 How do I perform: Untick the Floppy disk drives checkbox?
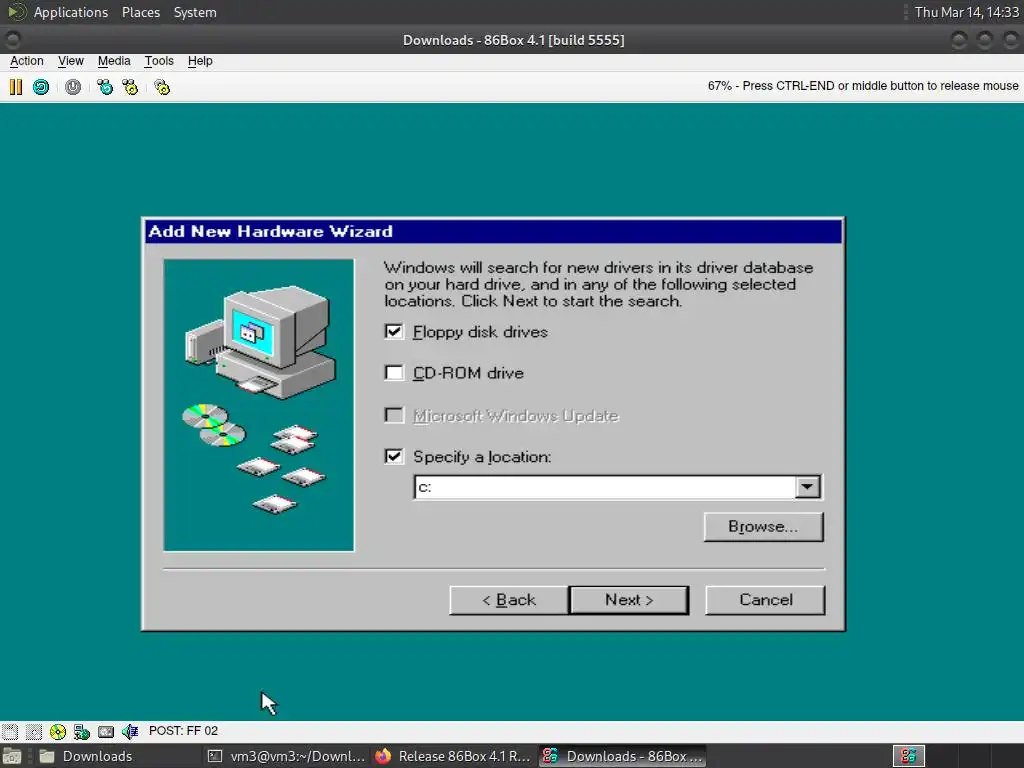[x=394, y=332]
